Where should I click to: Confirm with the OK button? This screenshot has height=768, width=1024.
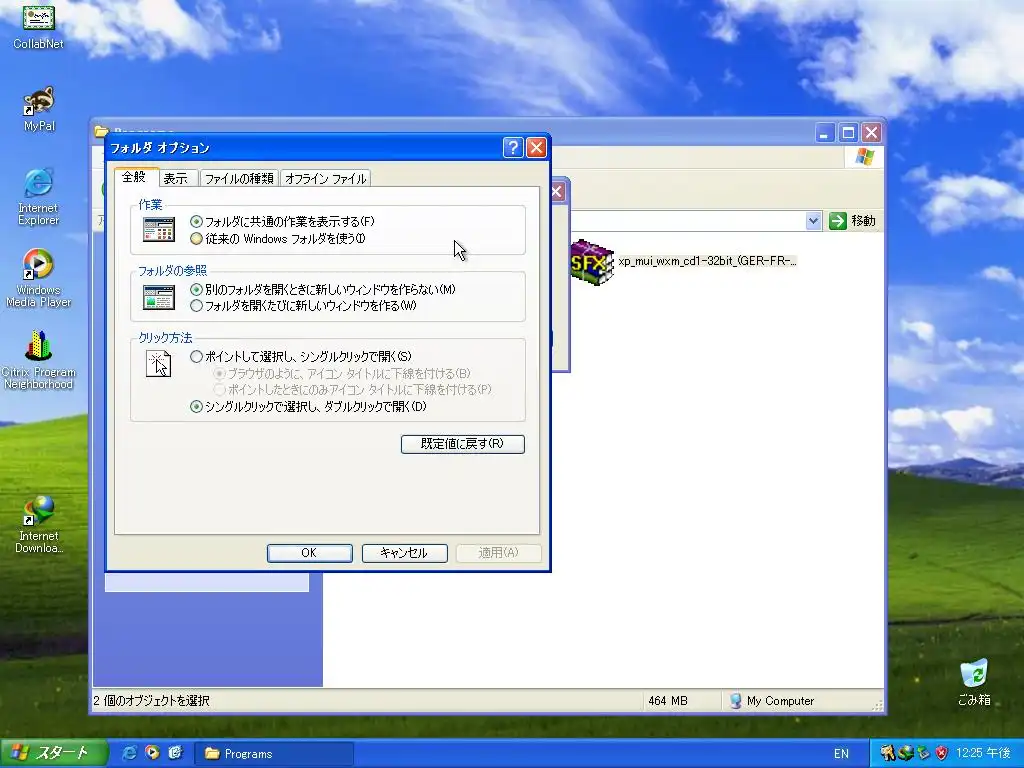pyautogui.click(x=310, y=553)
